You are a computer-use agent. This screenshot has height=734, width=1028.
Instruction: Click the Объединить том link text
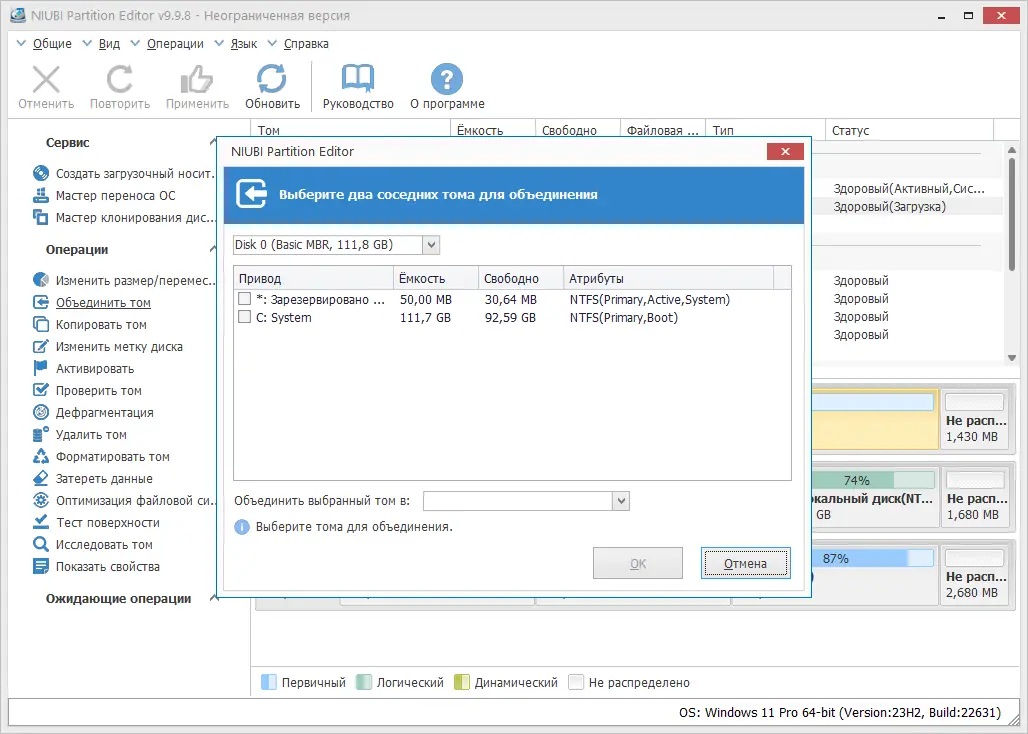coord(103,303)
